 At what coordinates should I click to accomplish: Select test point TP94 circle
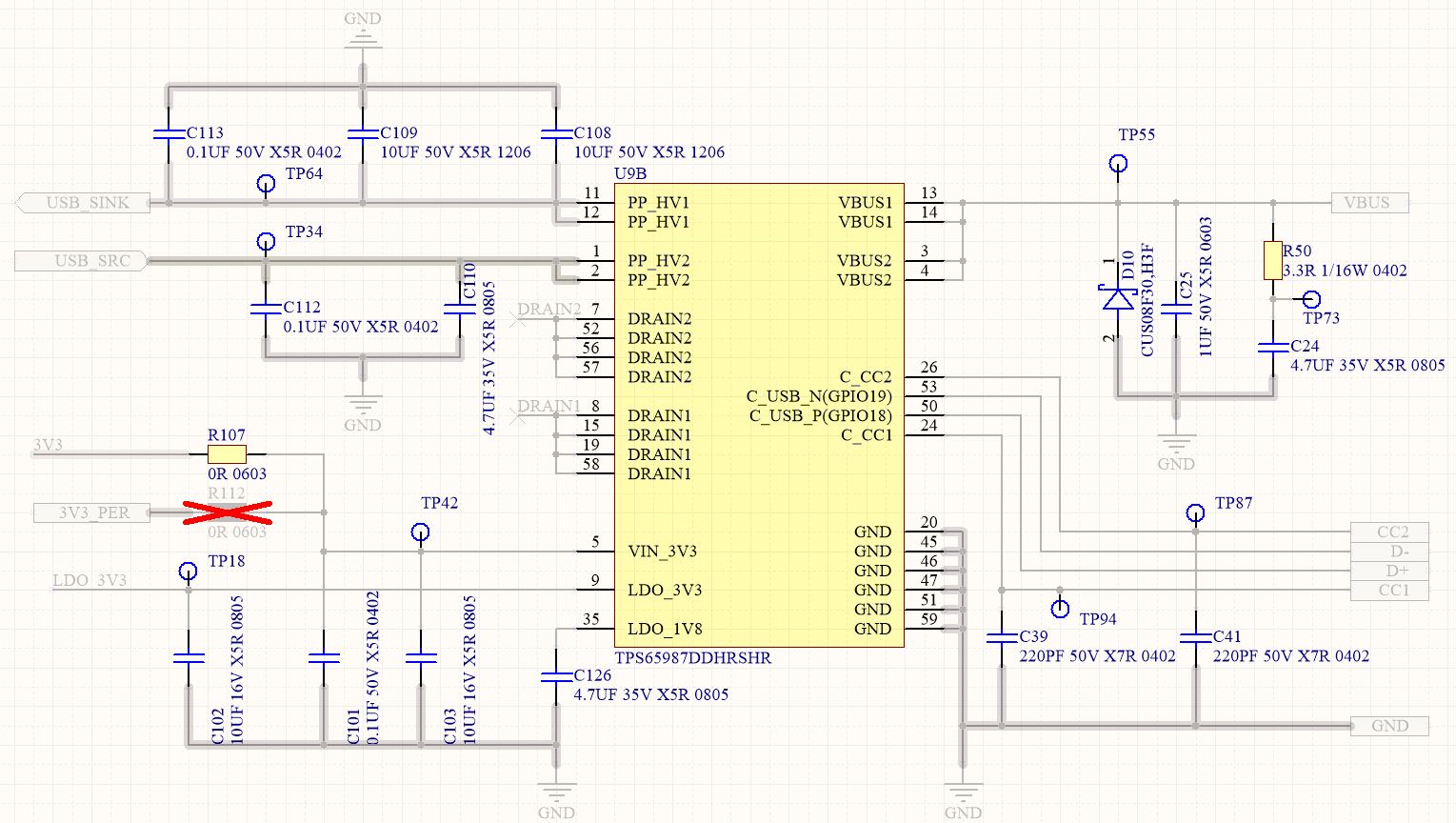click(1060, 609)
